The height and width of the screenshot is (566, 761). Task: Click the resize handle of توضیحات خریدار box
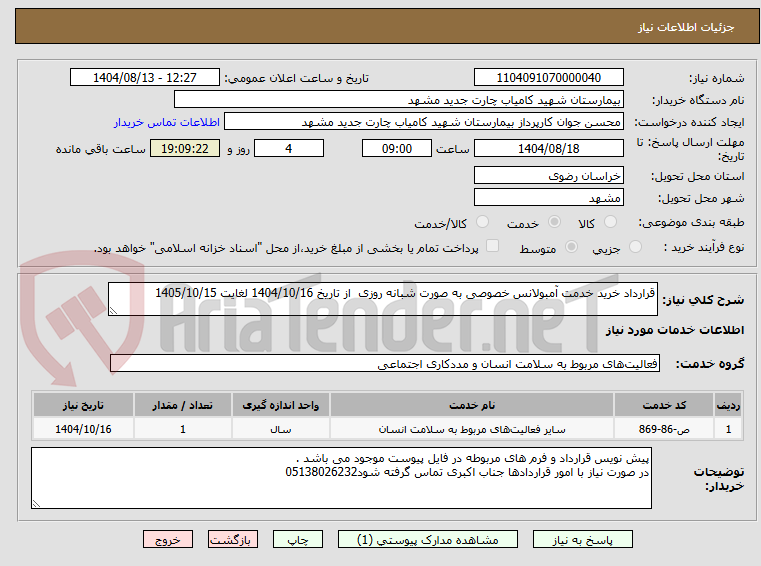[36, 504]
